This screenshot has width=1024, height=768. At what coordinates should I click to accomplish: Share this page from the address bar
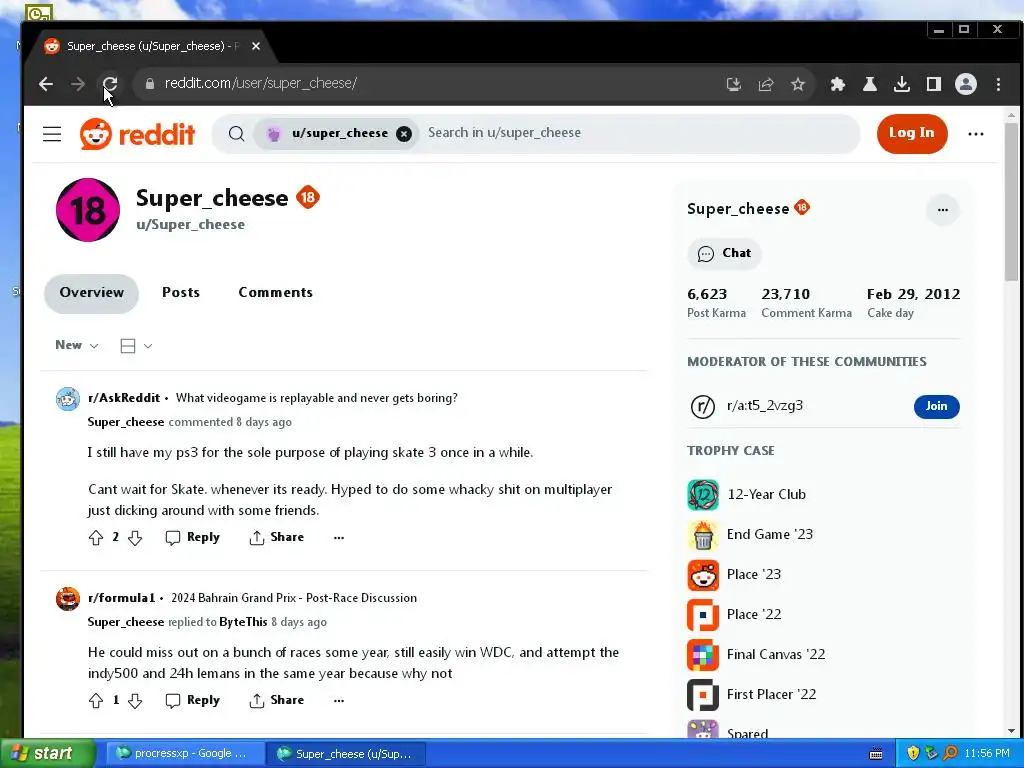tap(765, 84)
